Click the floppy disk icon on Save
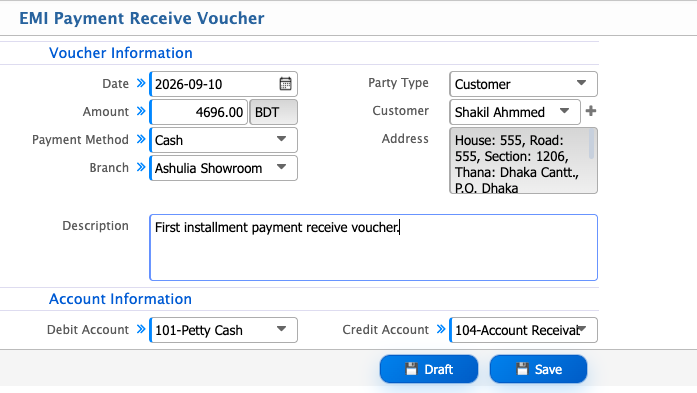The height and width of the screenshot is (393, 697). pos(522,369)
